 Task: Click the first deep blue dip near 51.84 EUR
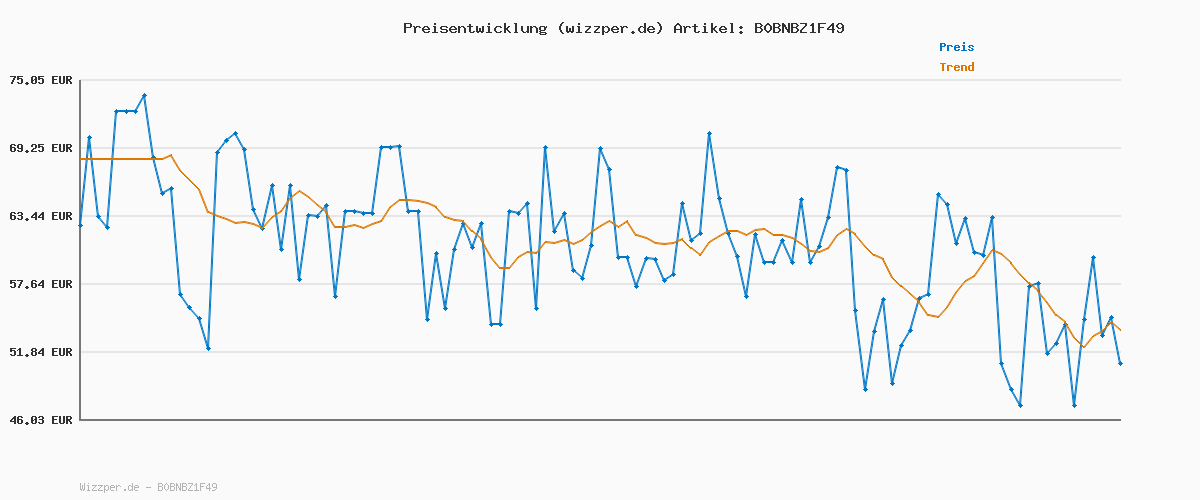tap(208, 348)
